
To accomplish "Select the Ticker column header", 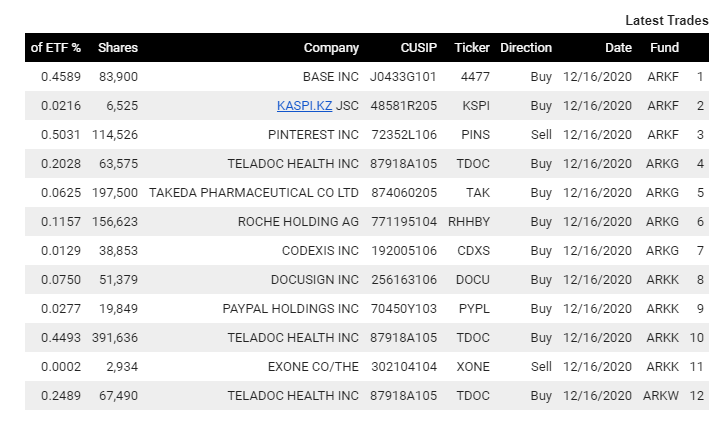I will coord(472,47).
